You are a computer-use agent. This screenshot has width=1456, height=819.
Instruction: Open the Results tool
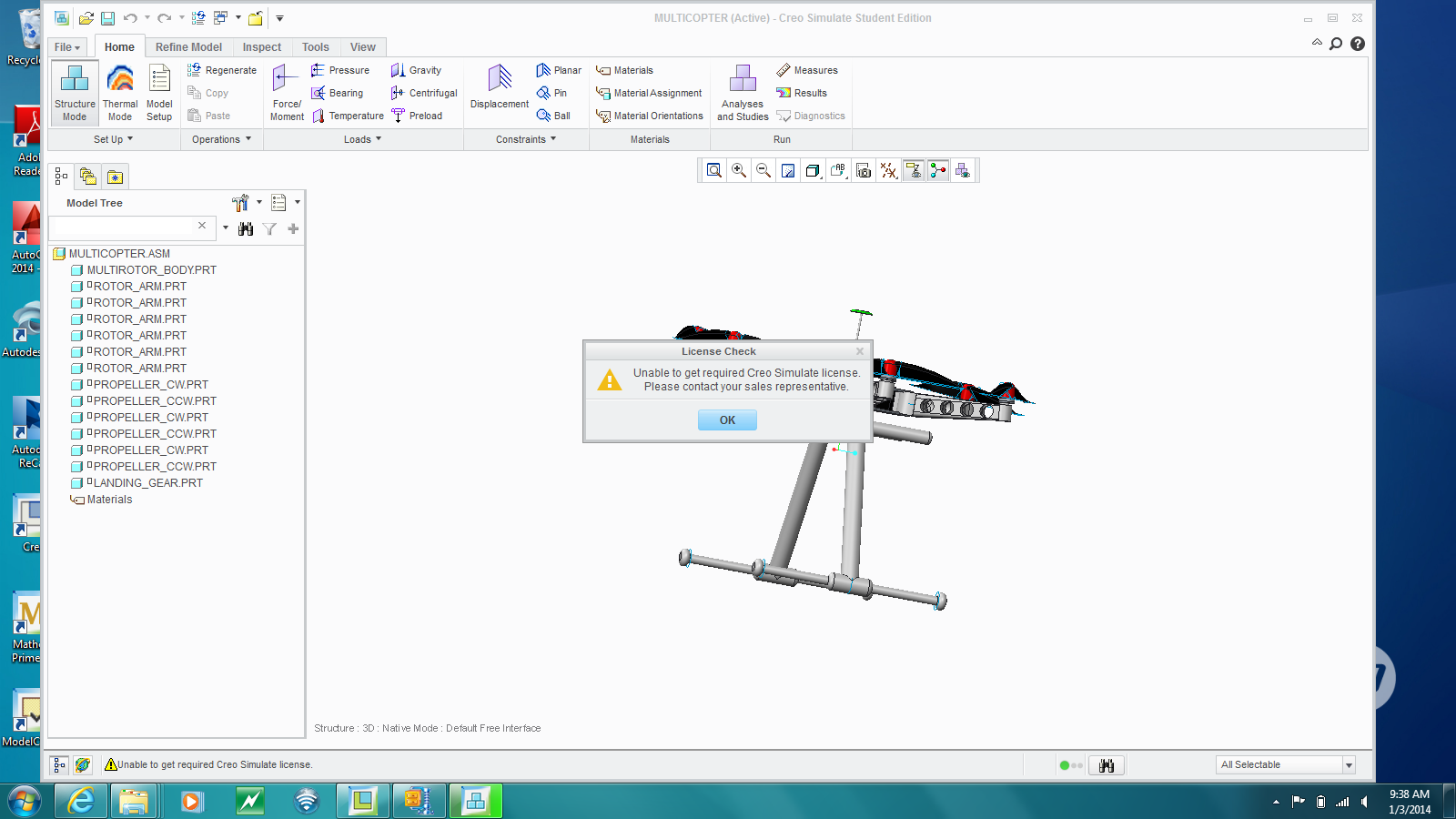click(x=802, y=93)
